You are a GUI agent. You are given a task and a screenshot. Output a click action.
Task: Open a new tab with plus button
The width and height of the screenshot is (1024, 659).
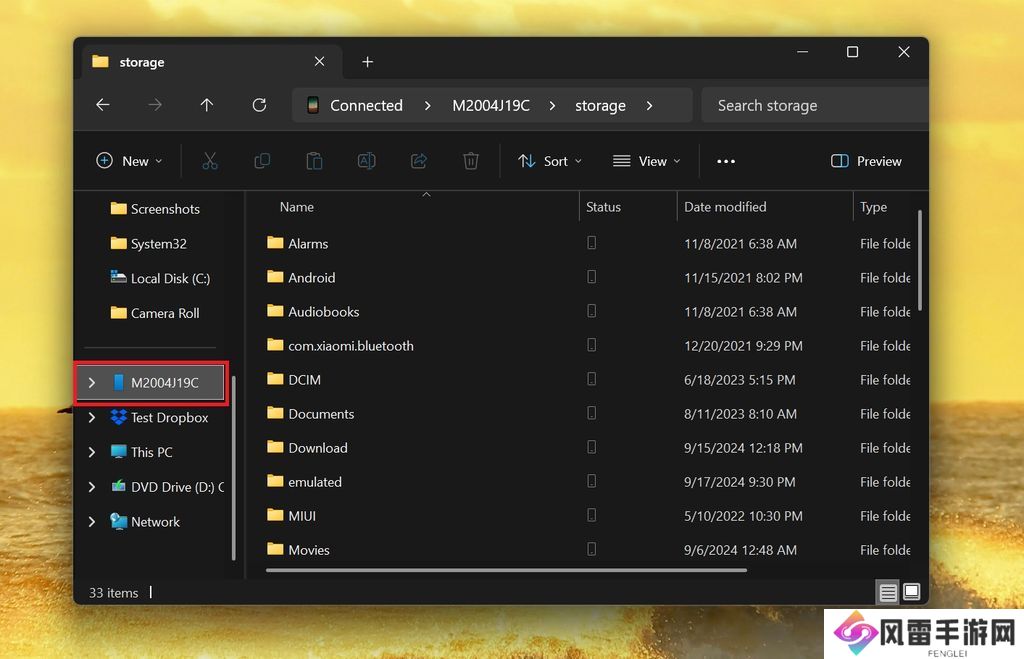pyautogui.click(x=367, y=62)
